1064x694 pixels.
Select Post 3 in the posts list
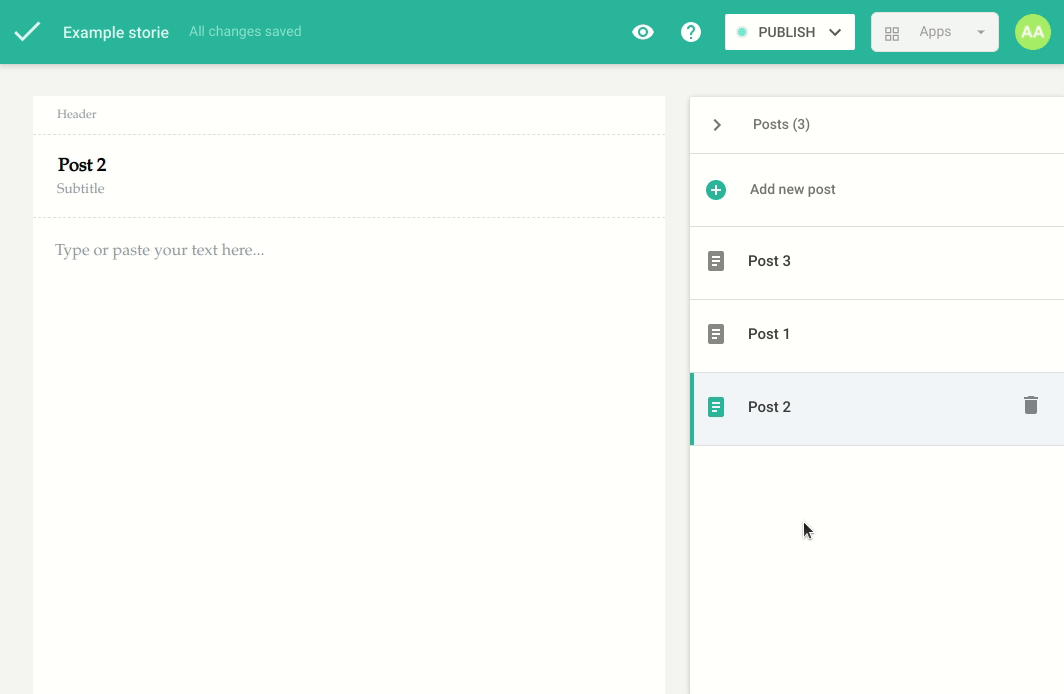click(x=769, y=261)
